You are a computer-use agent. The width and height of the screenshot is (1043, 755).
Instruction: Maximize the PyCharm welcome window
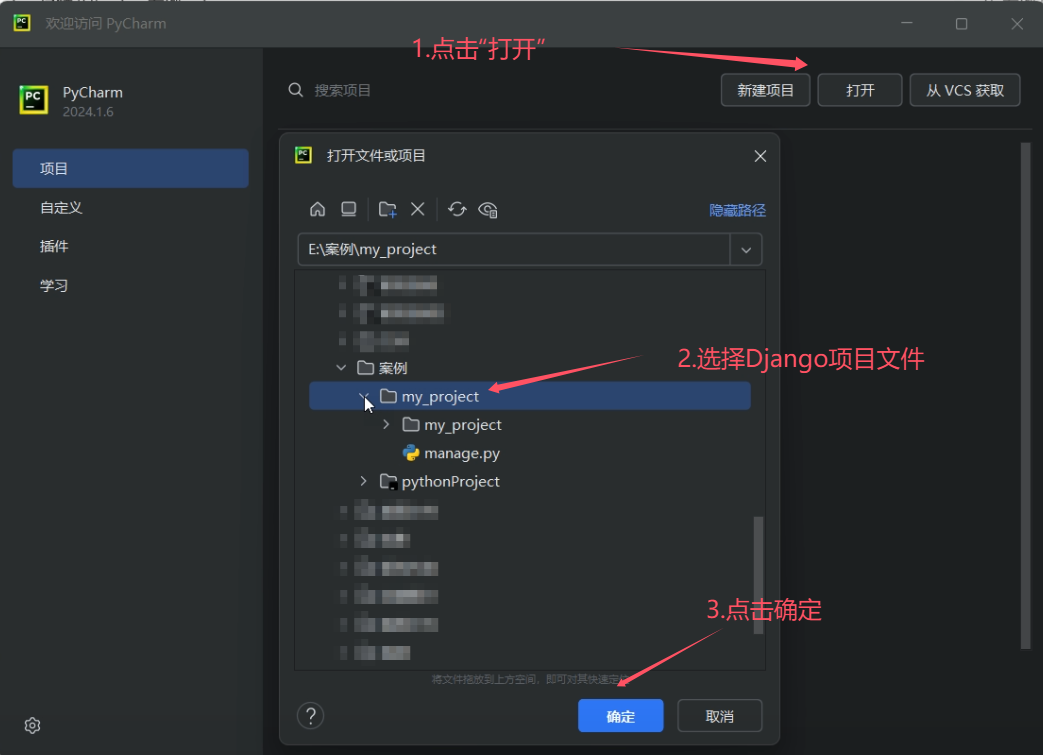(961, 24)
